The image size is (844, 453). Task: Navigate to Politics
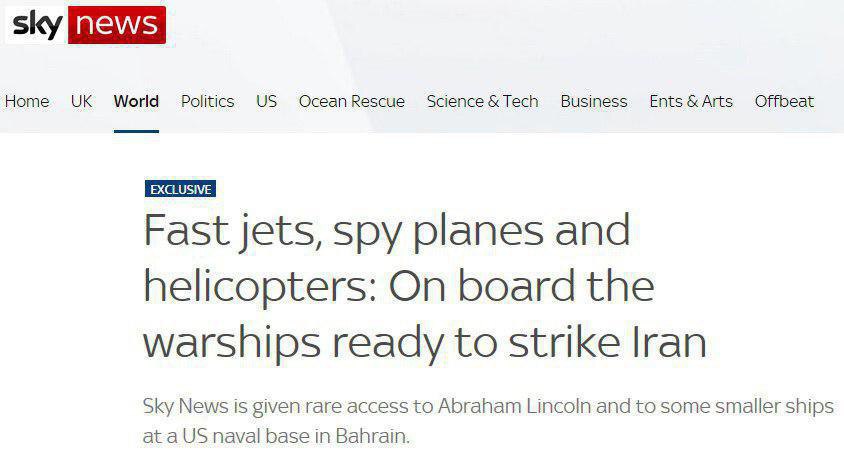(x=207, y=101)
